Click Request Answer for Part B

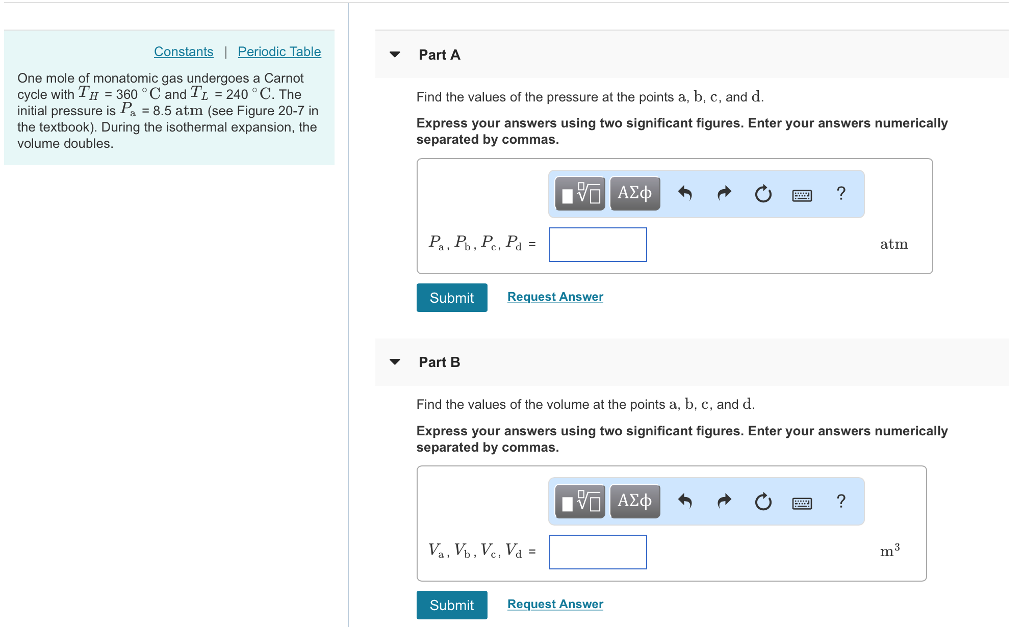pos(554,603)
